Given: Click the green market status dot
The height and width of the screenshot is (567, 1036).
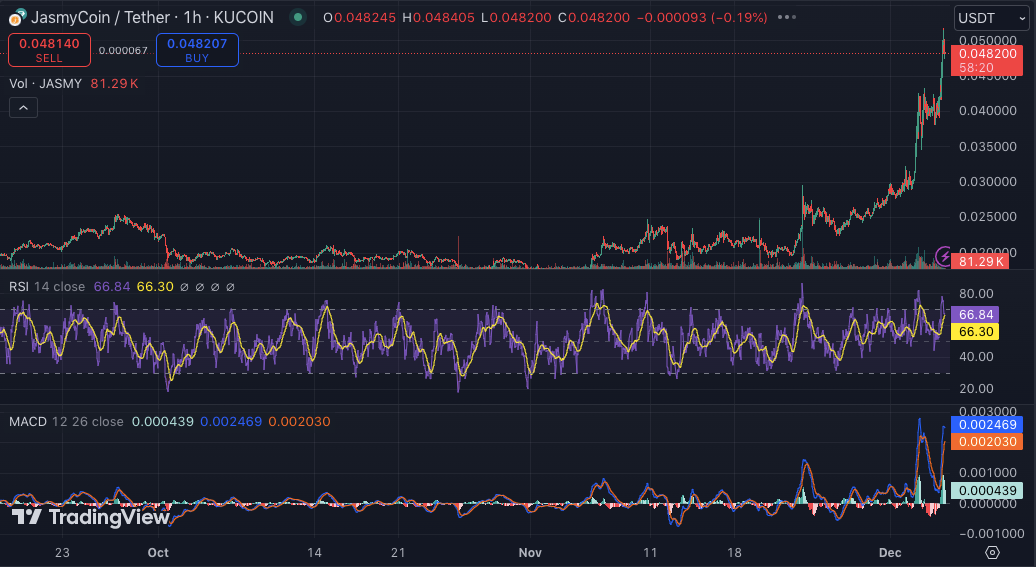Looking at the screenshot, I should tap(298, 17).
